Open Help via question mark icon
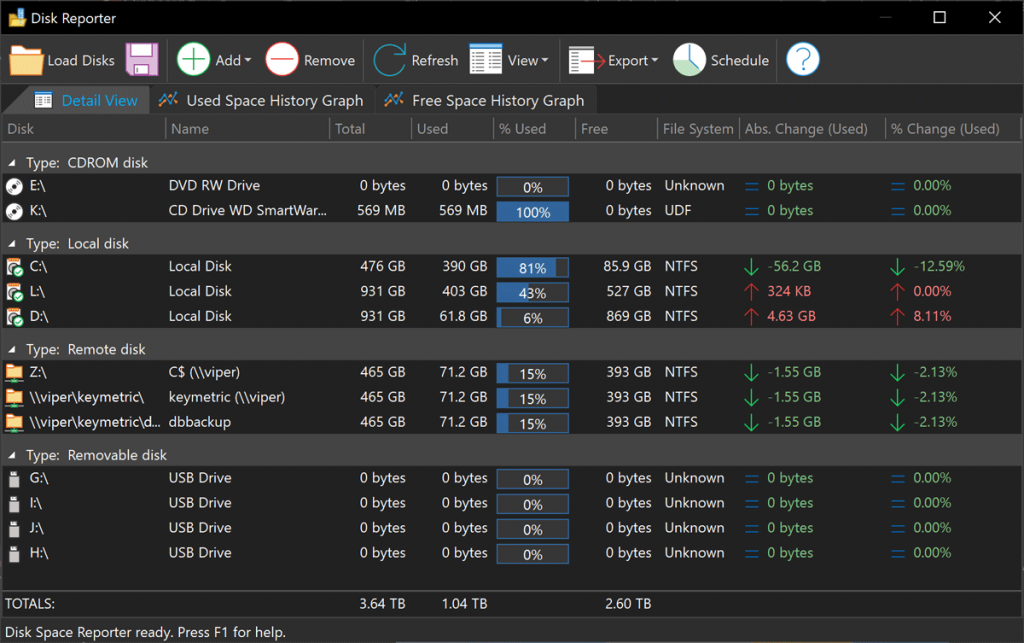1024x643 pixels. pyautogui.click(x=803, y=60)
